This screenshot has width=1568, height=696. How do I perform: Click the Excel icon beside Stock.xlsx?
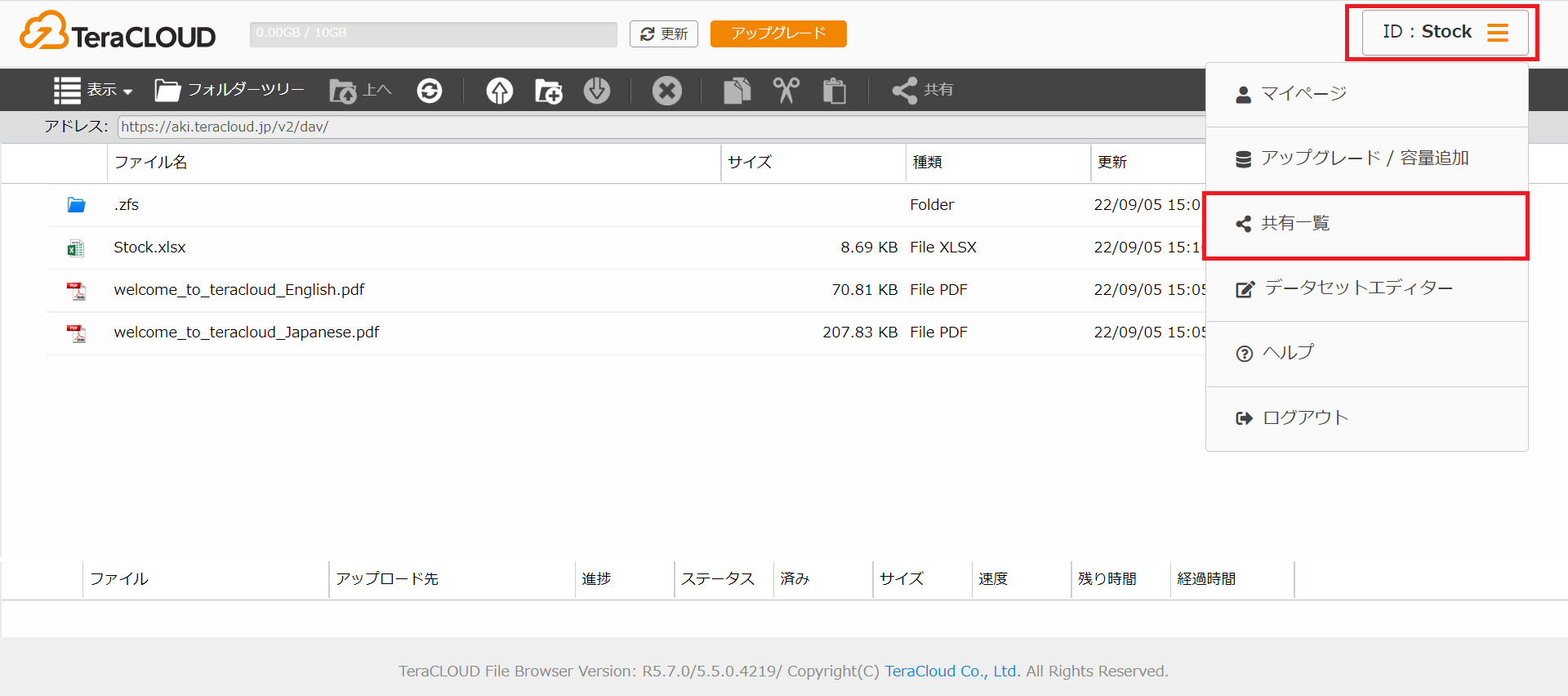[76, 248]
